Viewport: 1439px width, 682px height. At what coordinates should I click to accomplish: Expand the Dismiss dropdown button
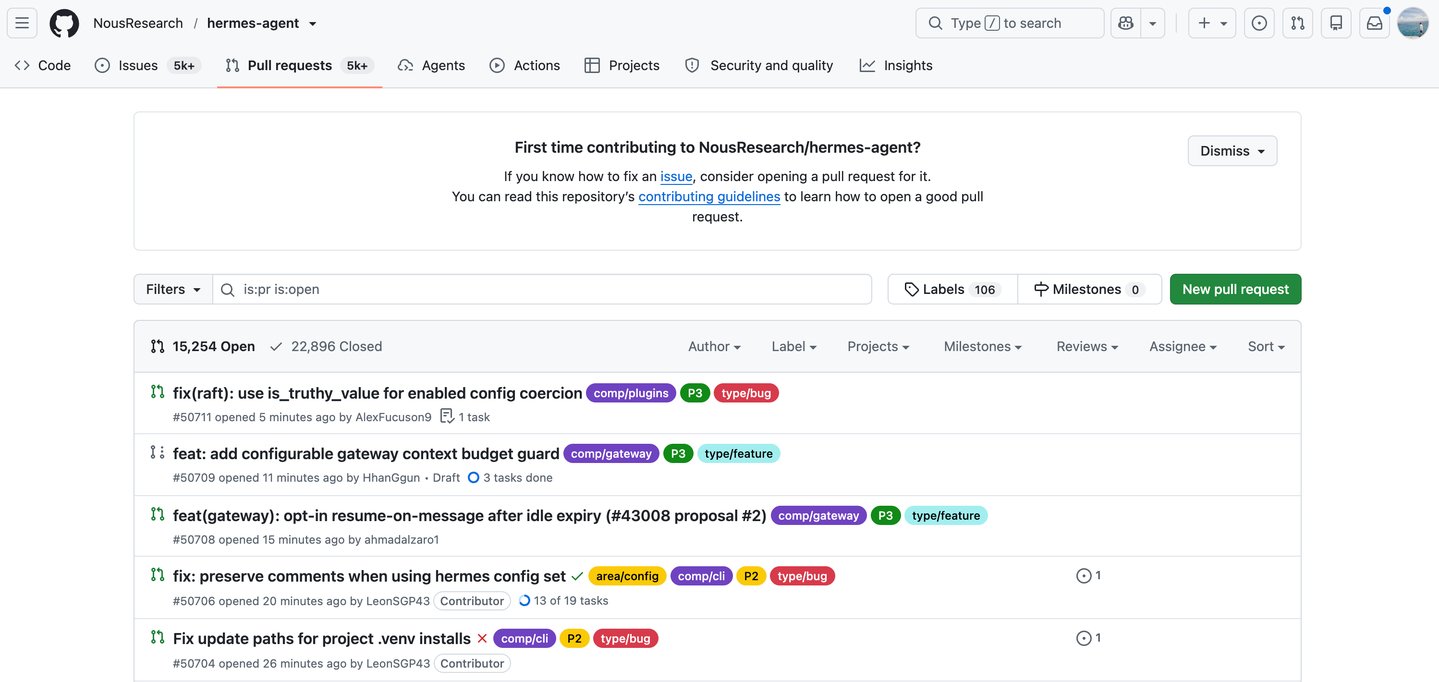tap(1232, 151)
